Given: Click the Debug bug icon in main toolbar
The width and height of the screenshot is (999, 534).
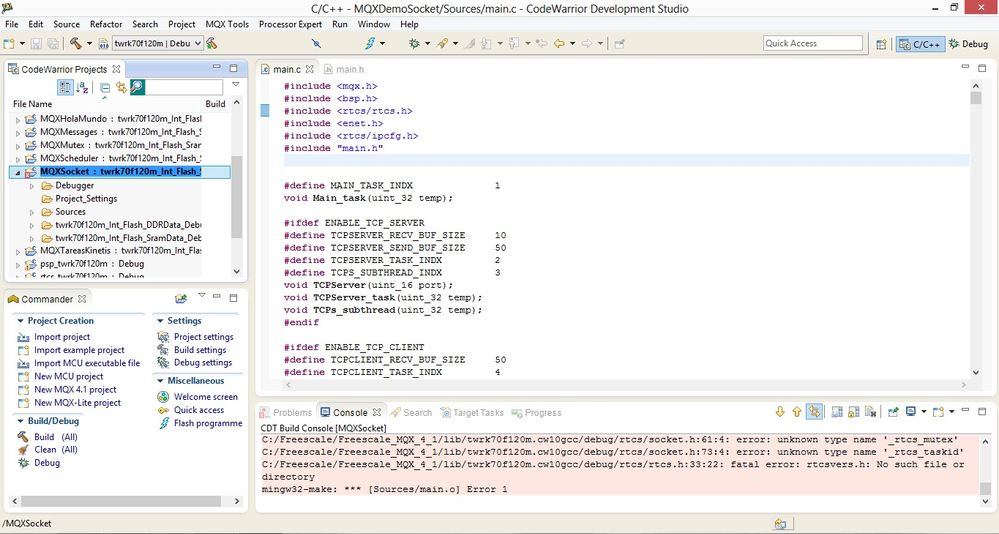Looking at the screenshot, I should (415, 44).
